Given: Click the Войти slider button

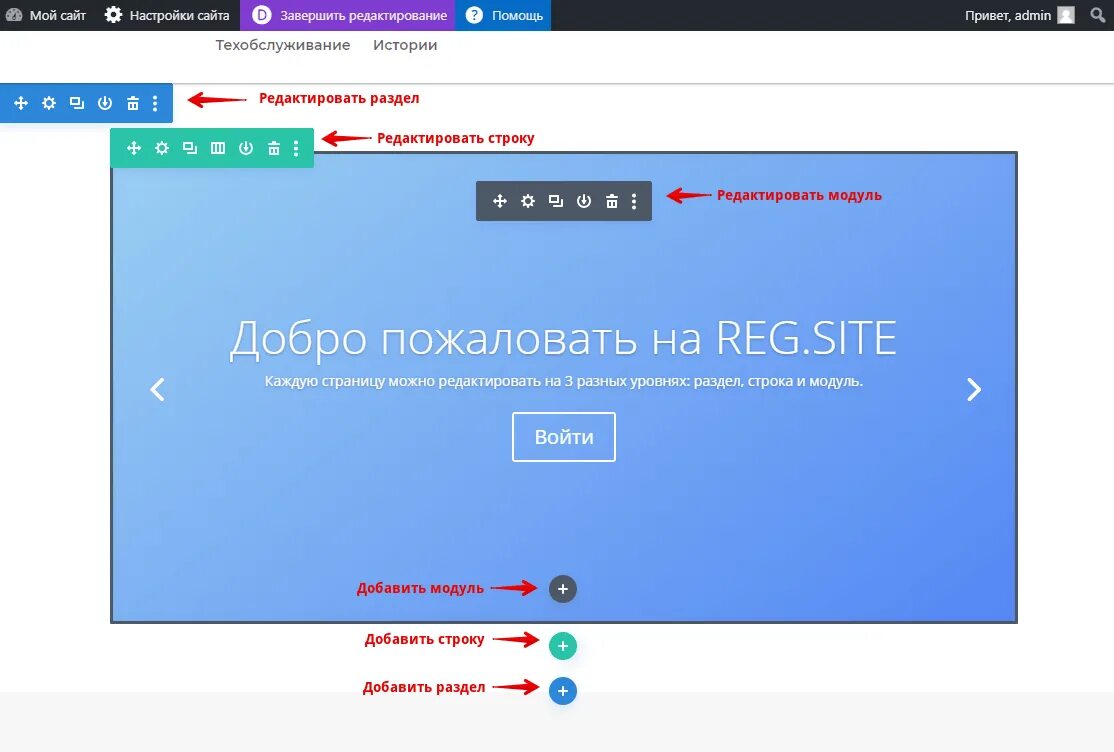Looking at the screenshot, I should 563,436.
